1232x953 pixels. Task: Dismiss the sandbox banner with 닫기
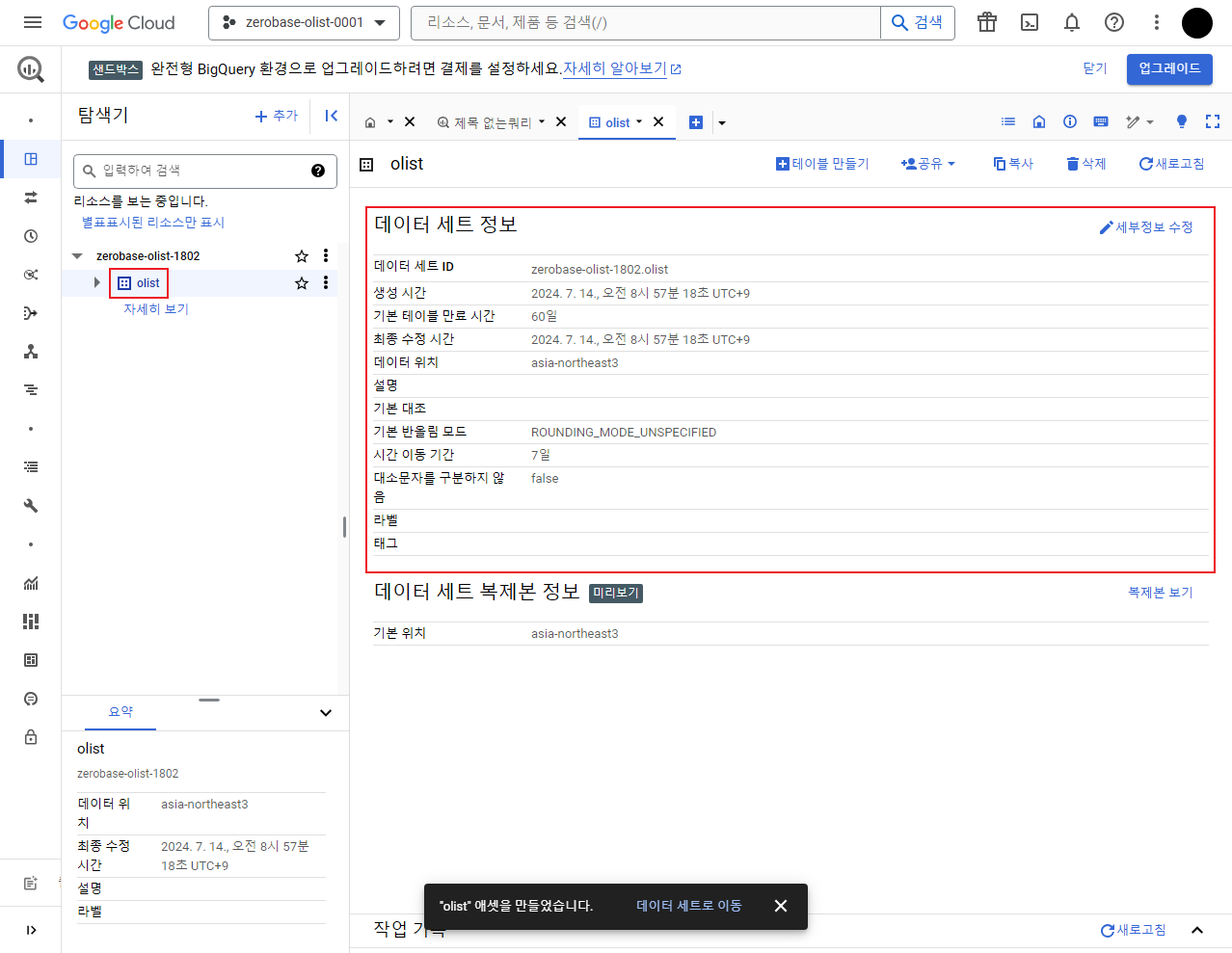[x=1095, y=68]
